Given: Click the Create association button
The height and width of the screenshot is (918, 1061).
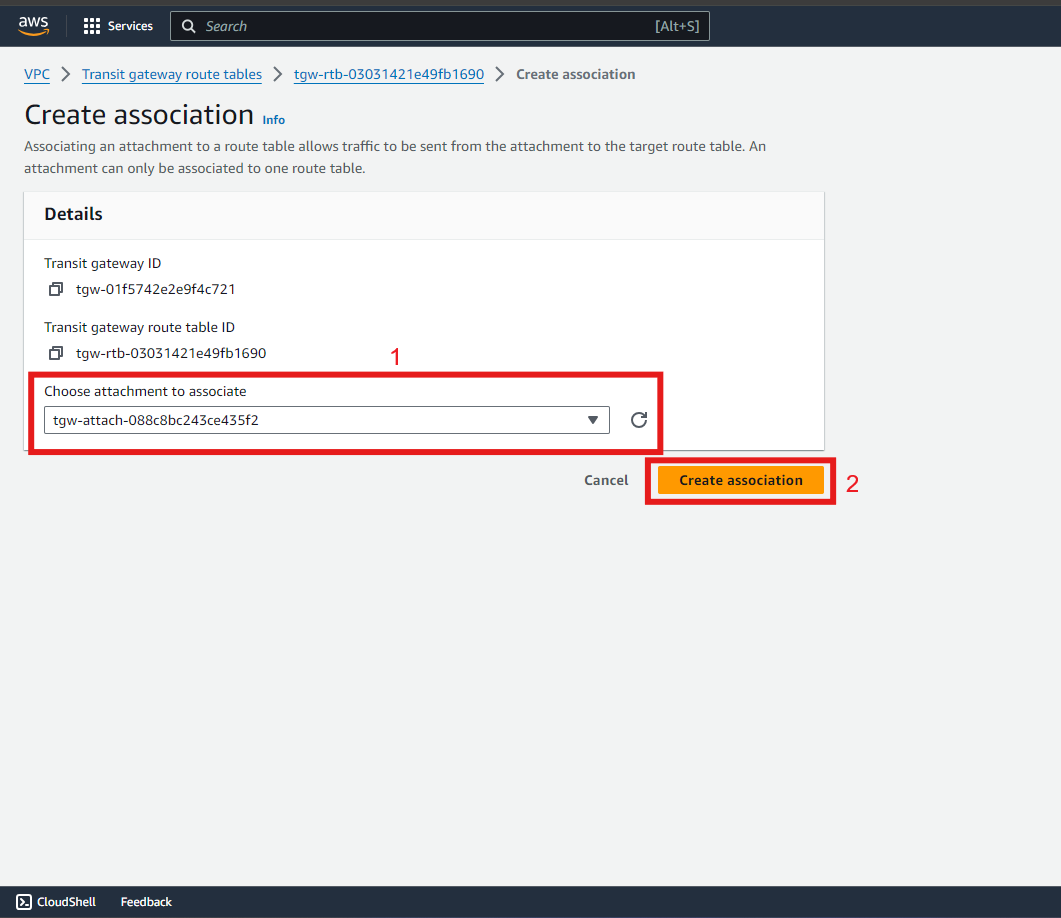Looking at the screenshot, I should [741, 480].
